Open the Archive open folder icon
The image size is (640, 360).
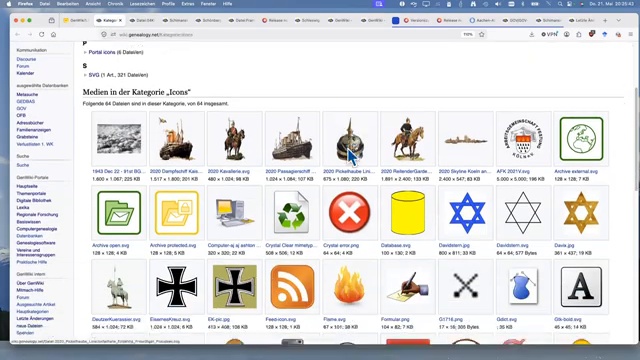point(119,213)
